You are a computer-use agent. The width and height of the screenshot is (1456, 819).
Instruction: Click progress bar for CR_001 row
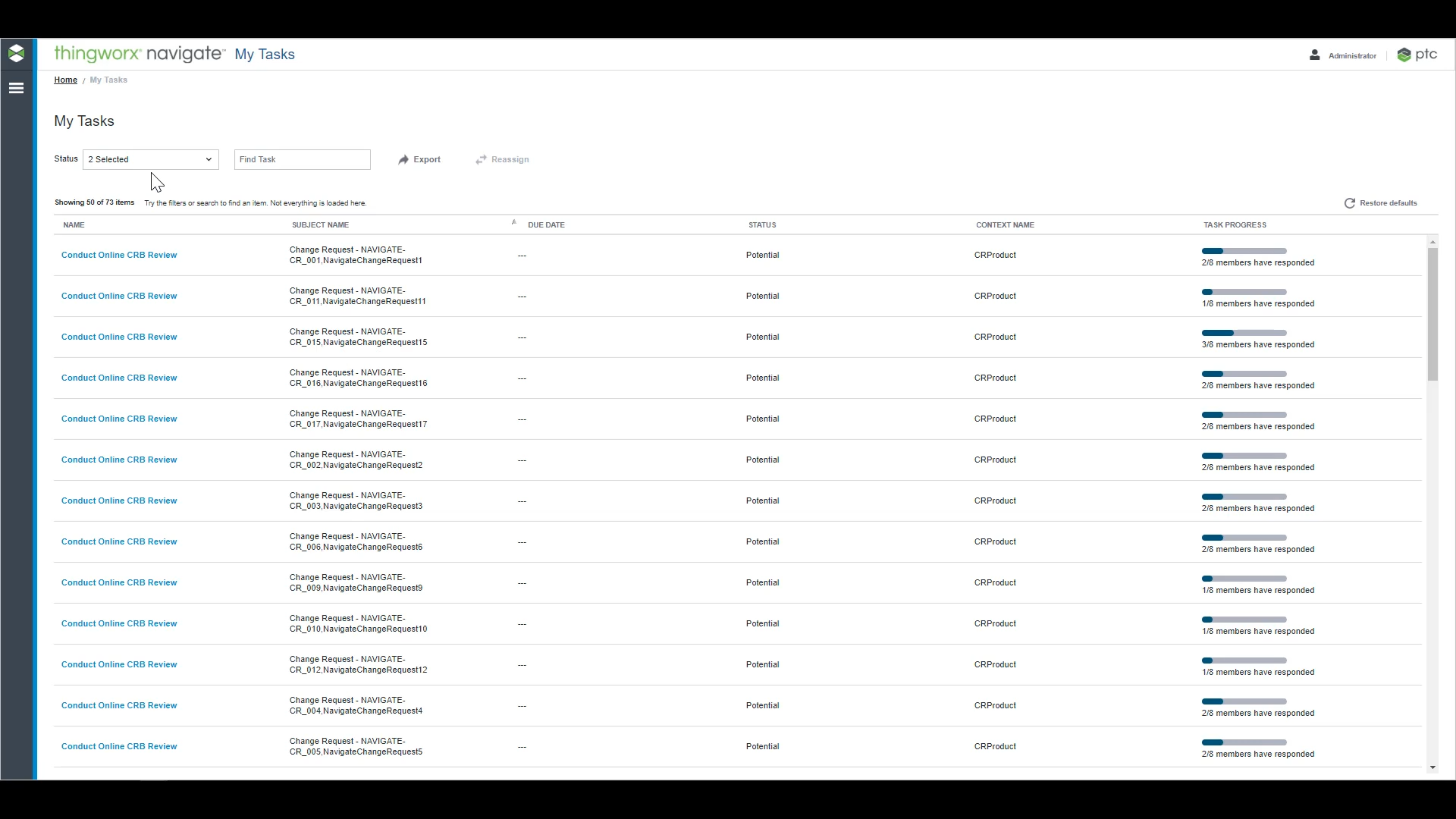click(1244, 251)
